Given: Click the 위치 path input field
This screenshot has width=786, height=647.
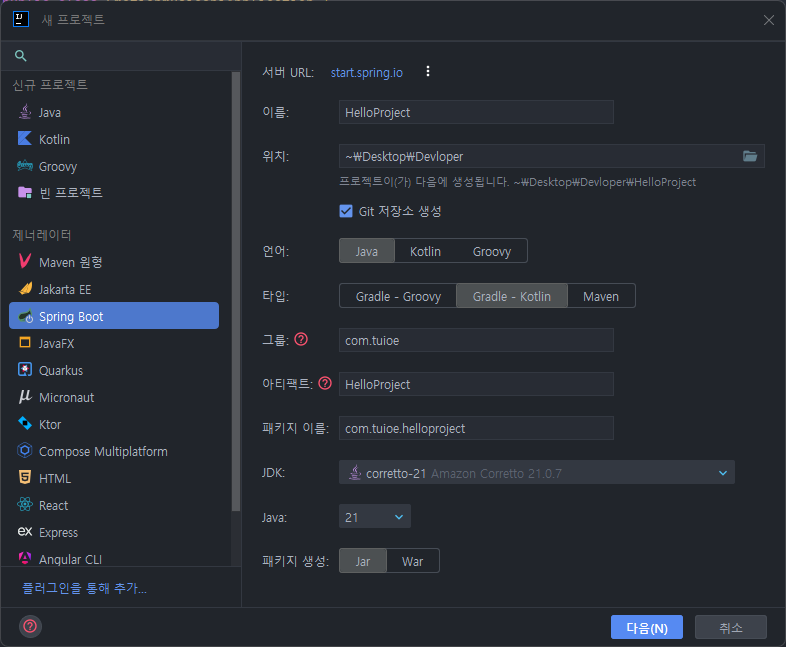Looking at the screenshot, I should click(539, 156).
